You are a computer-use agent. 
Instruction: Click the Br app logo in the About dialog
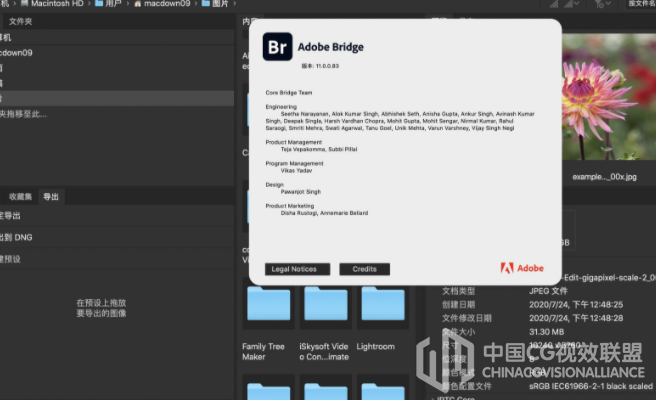[277, 46]
